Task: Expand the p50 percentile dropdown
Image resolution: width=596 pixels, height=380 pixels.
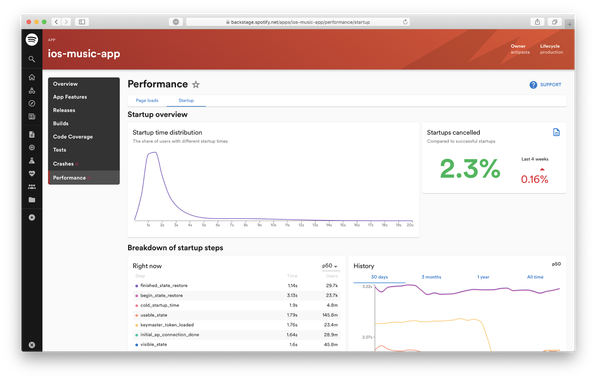Action: pos(330,266)
